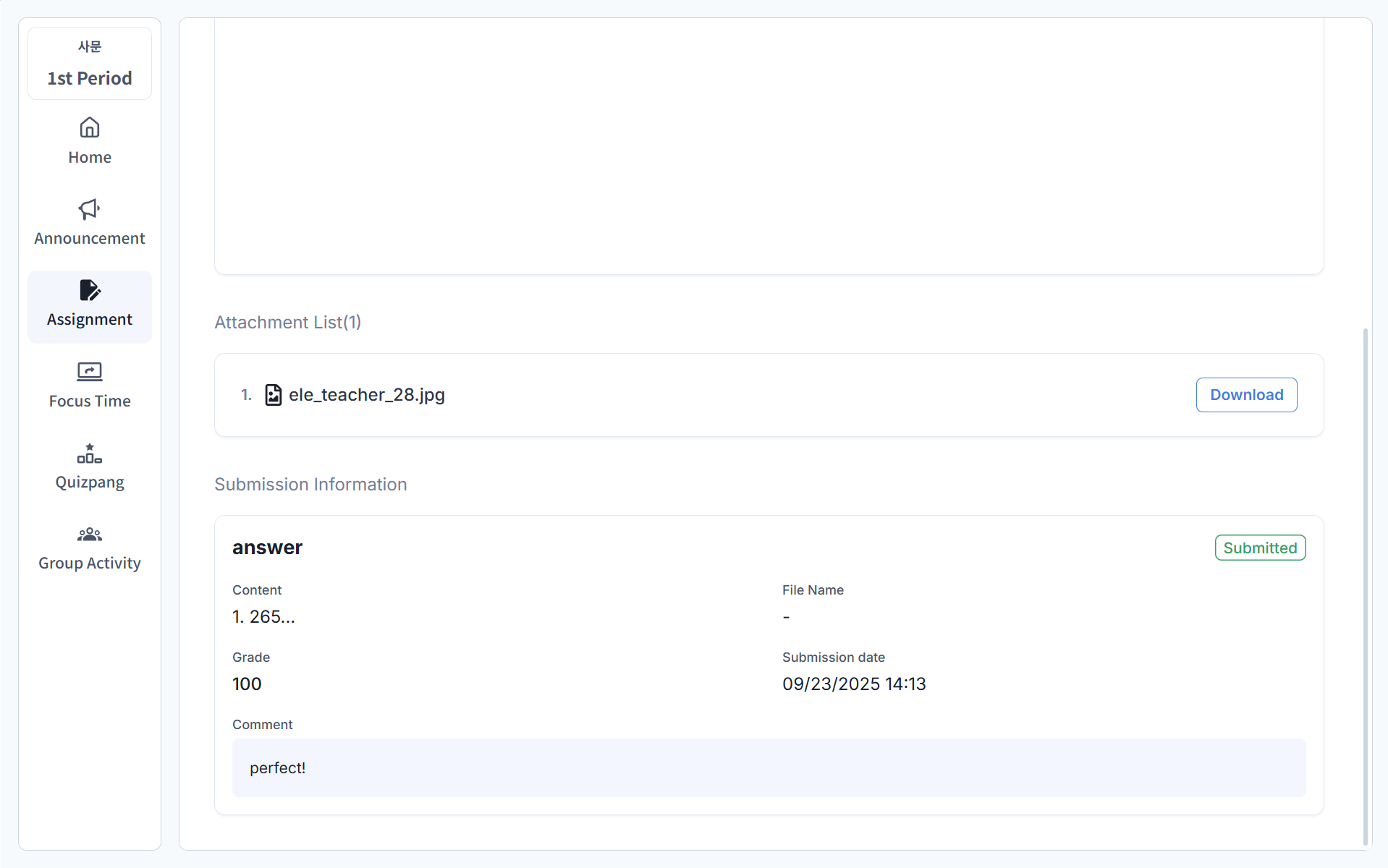The height and width of the screenshot is (868, 1388).
Task: Click the image file icon beside ele_teacher_28.jpg
Action: tap(273, 395)
